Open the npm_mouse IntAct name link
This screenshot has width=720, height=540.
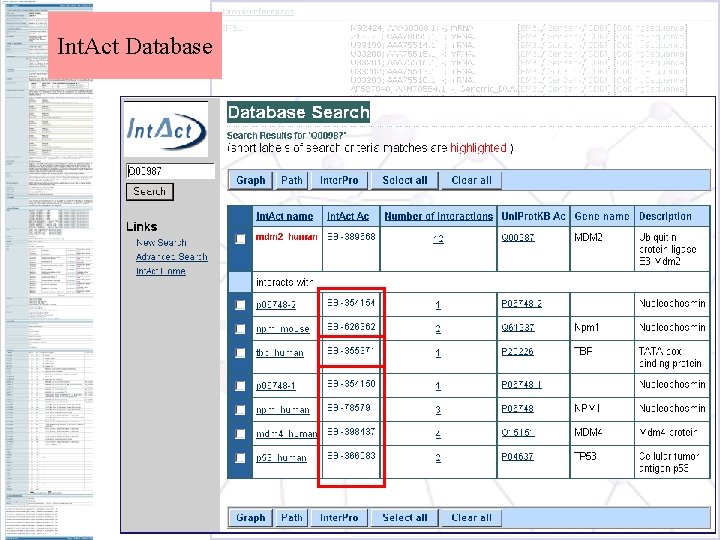pyautogui.click(x=282, y=329)
